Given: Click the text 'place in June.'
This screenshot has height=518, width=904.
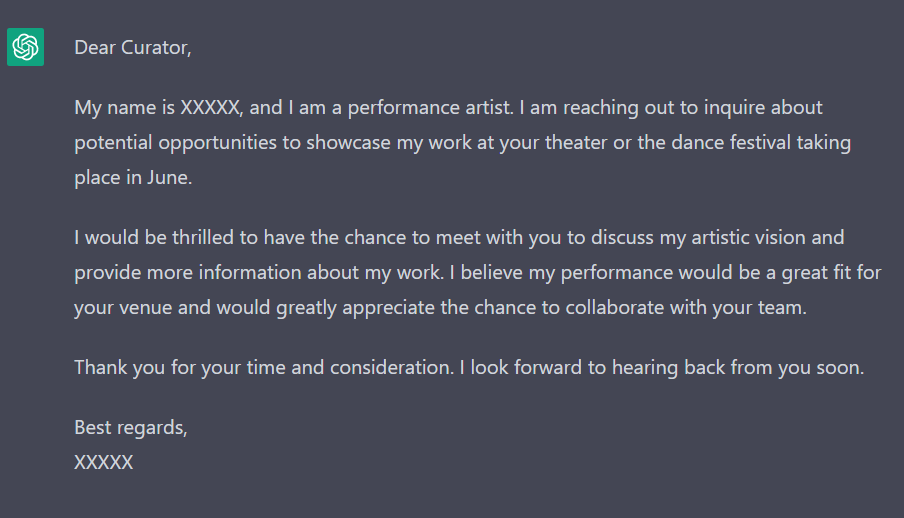Looking at the screenshot, I should 133,178.
